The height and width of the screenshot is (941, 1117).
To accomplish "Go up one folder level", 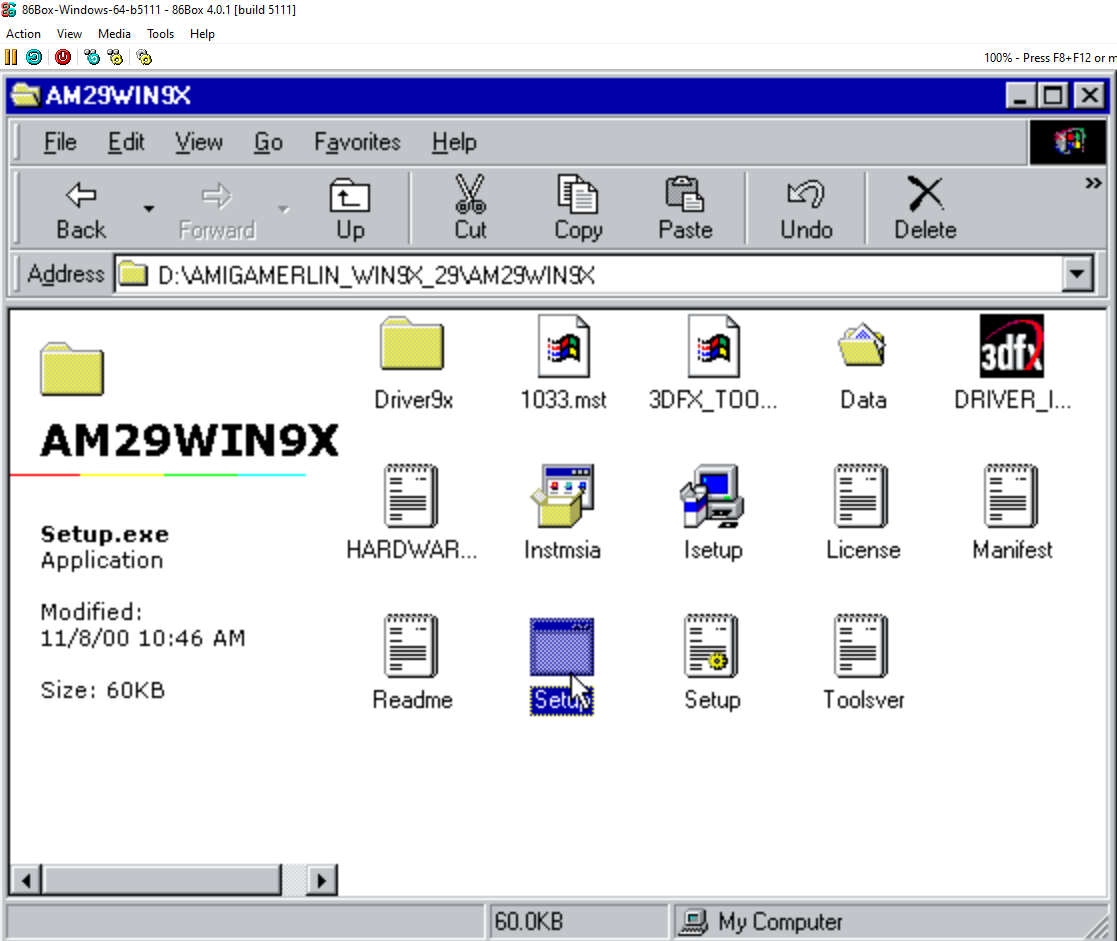I will (x=350, y=209).
